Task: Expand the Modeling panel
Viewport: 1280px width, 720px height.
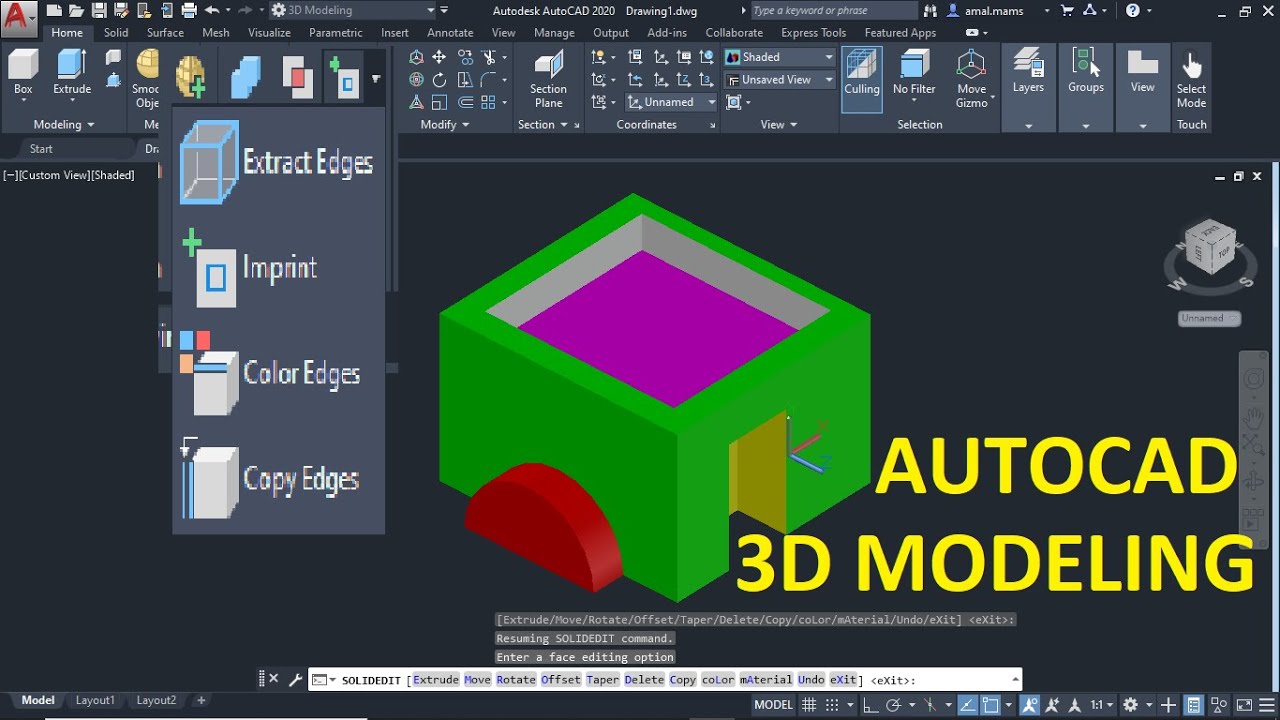Action: pos(64,125)
